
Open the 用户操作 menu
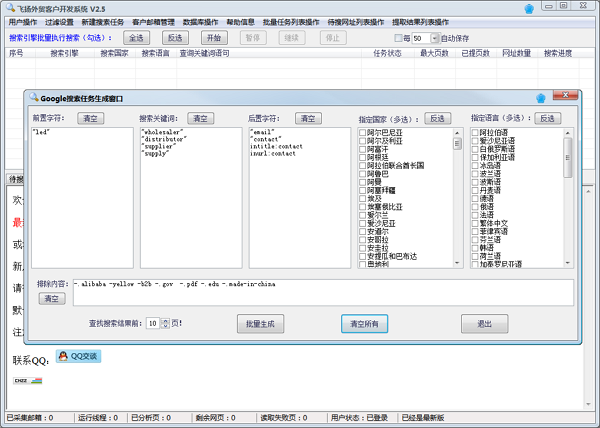coord(23,22)
